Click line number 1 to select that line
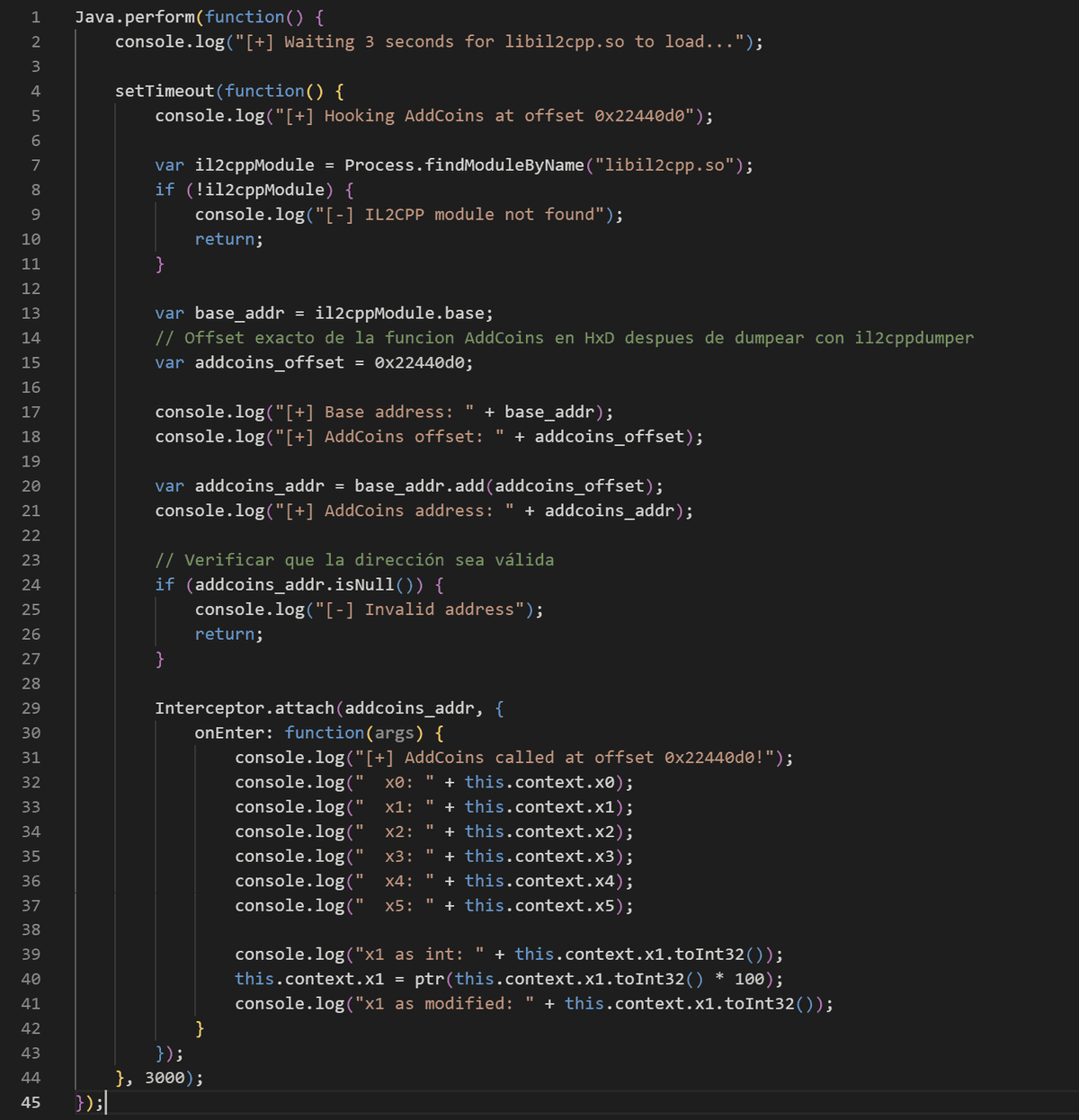 tap(34, 16)
